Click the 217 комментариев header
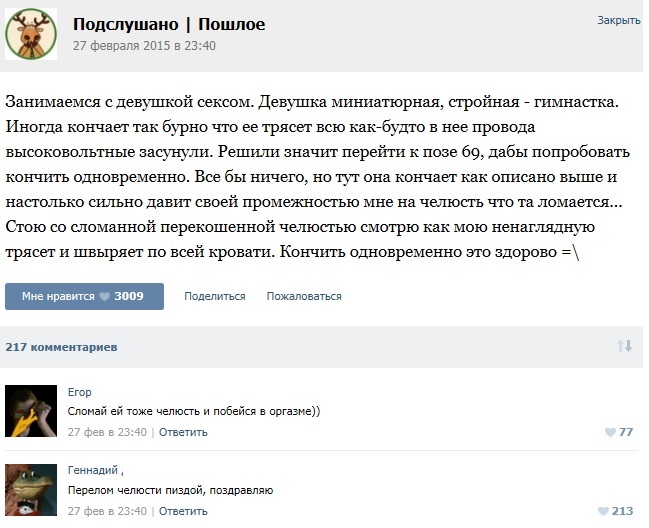The width and height of the screenshot is (649, 528). pyautogui.click(x=61, y=347)
